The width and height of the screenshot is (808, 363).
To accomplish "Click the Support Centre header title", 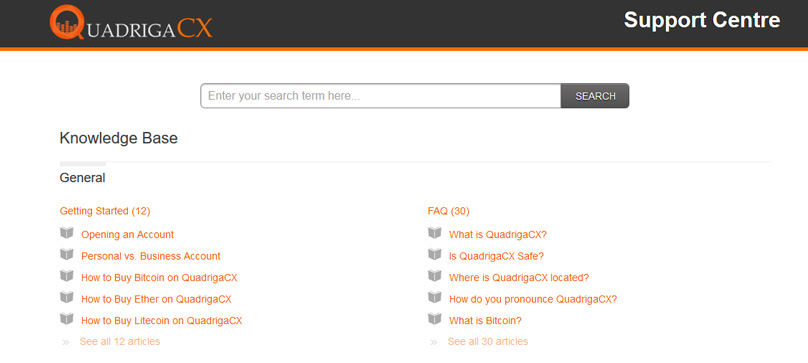I will (702, 20).
